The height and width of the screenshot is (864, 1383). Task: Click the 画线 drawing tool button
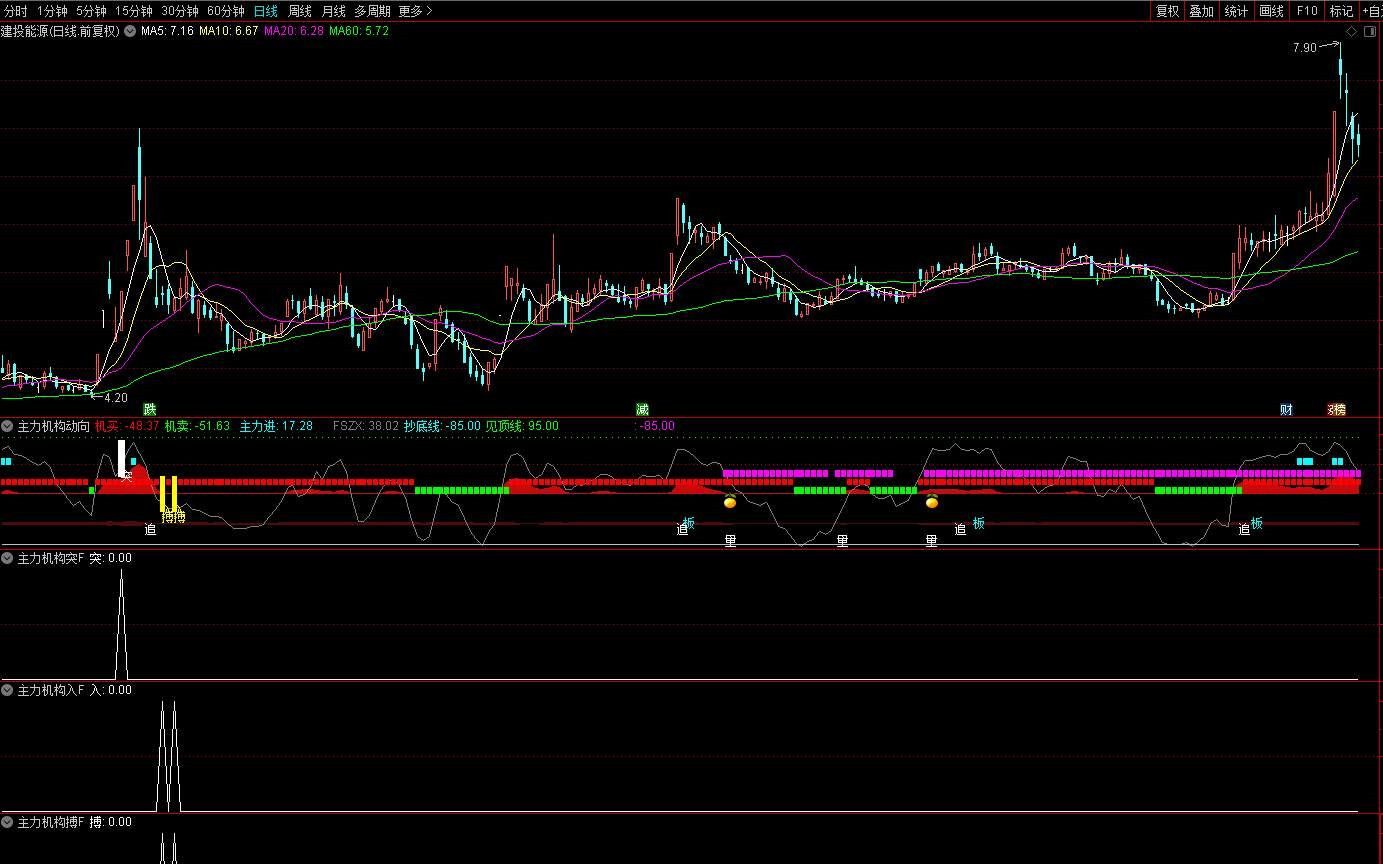pyautogui.click(x=1271, y=11)
